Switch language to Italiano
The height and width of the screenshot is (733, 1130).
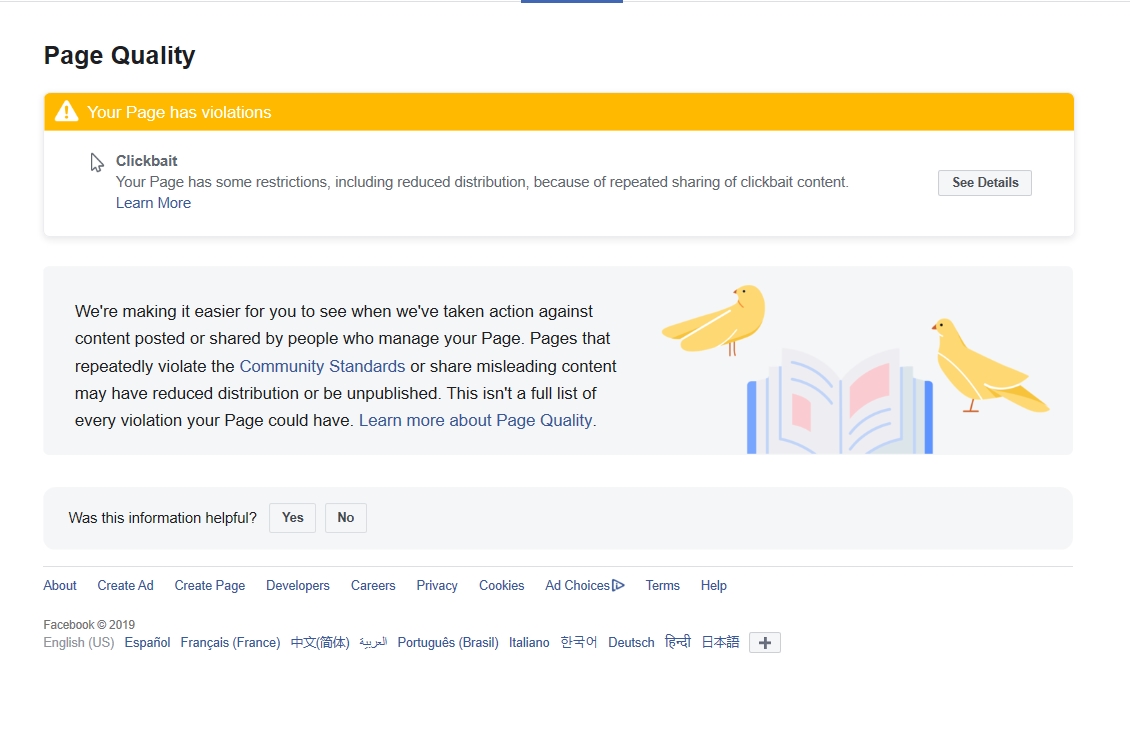(x=529, y=642)
